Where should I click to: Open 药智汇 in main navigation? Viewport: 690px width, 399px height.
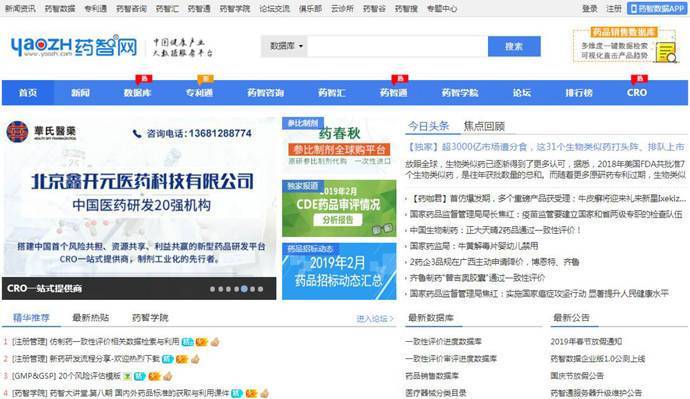click(x=331, y=93)
